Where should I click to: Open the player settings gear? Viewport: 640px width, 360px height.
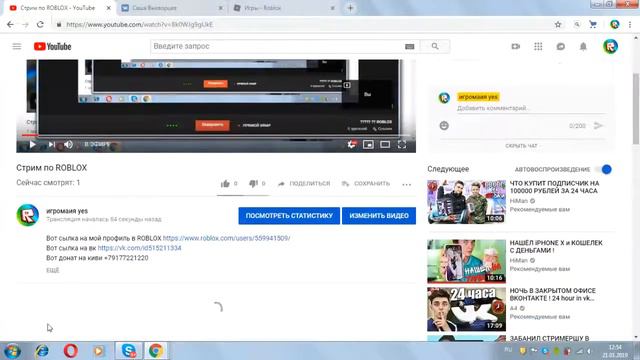click(x=351, y=144)
